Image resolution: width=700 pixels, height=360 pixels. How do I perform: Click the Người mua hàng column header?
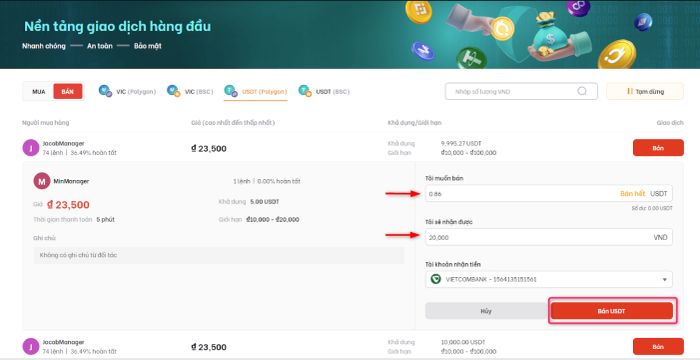(46, 122)
